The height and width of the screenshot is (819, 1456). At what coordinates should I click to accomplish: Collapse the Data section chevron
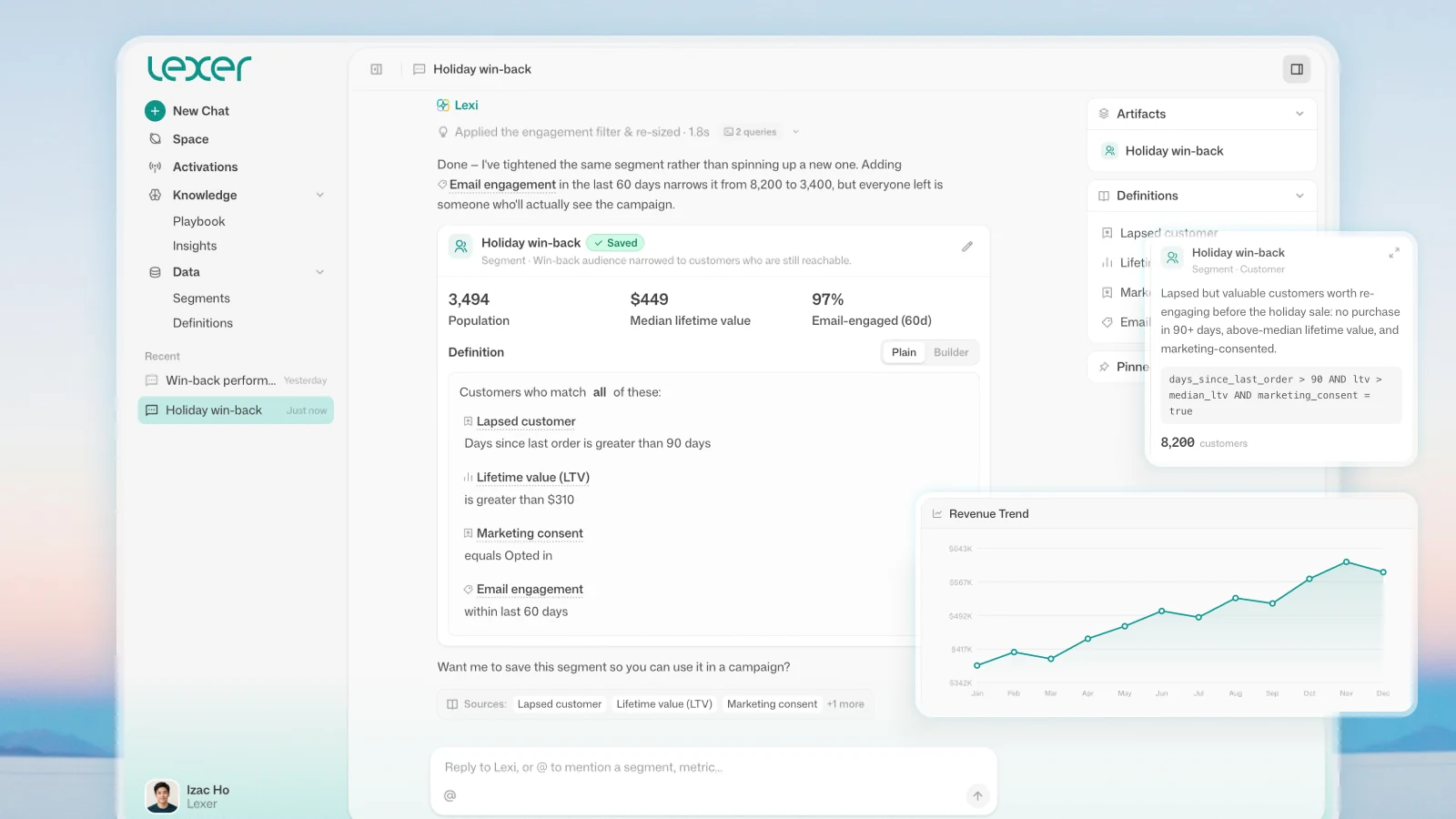(320, 272)
